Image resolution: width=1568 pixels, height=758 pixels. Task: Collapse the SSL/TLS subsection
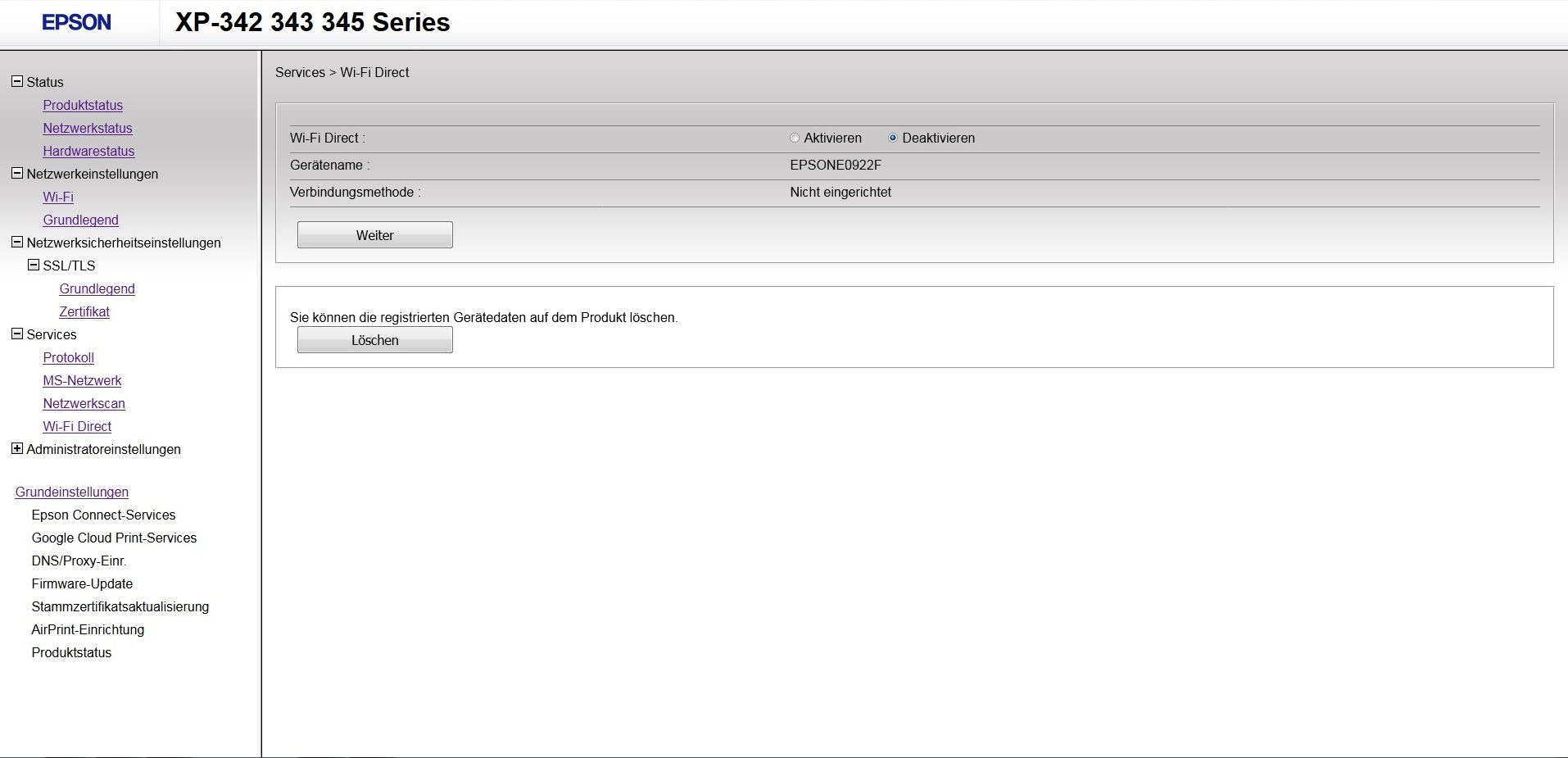pyautogui.click(x=34, y=266)
